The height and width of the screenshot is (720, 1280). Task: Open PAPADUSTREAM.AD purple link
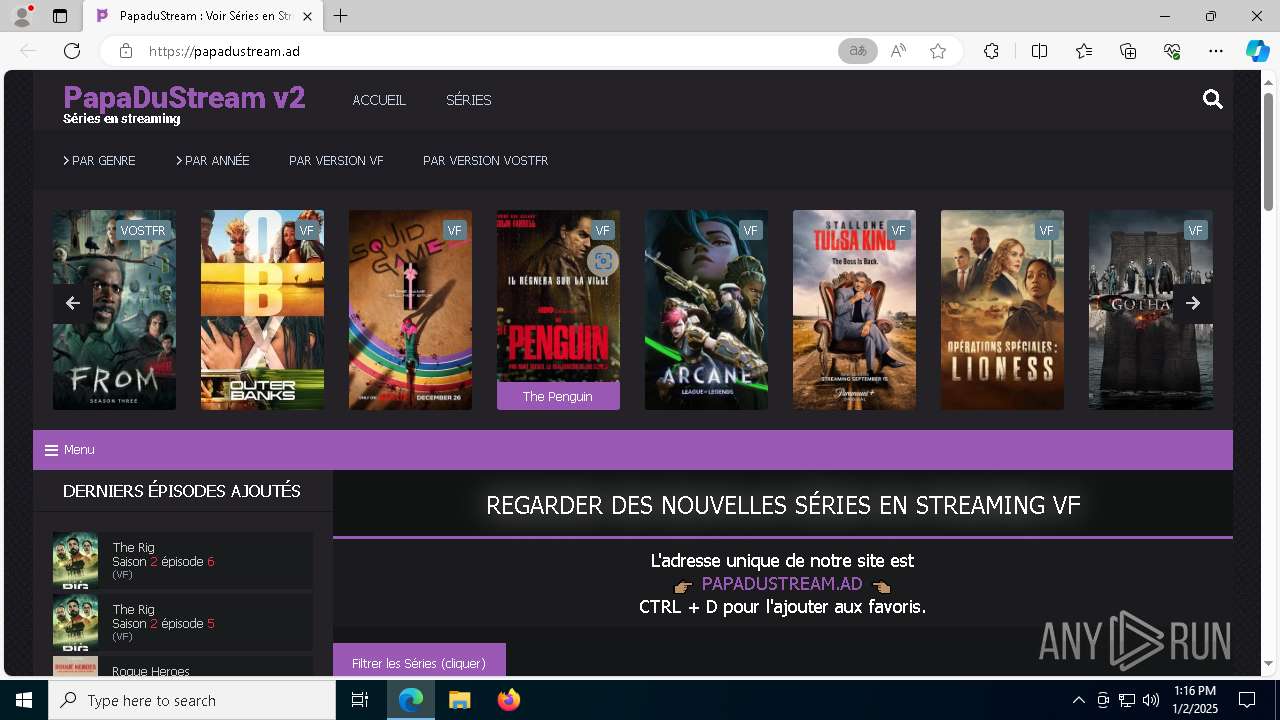782,584
